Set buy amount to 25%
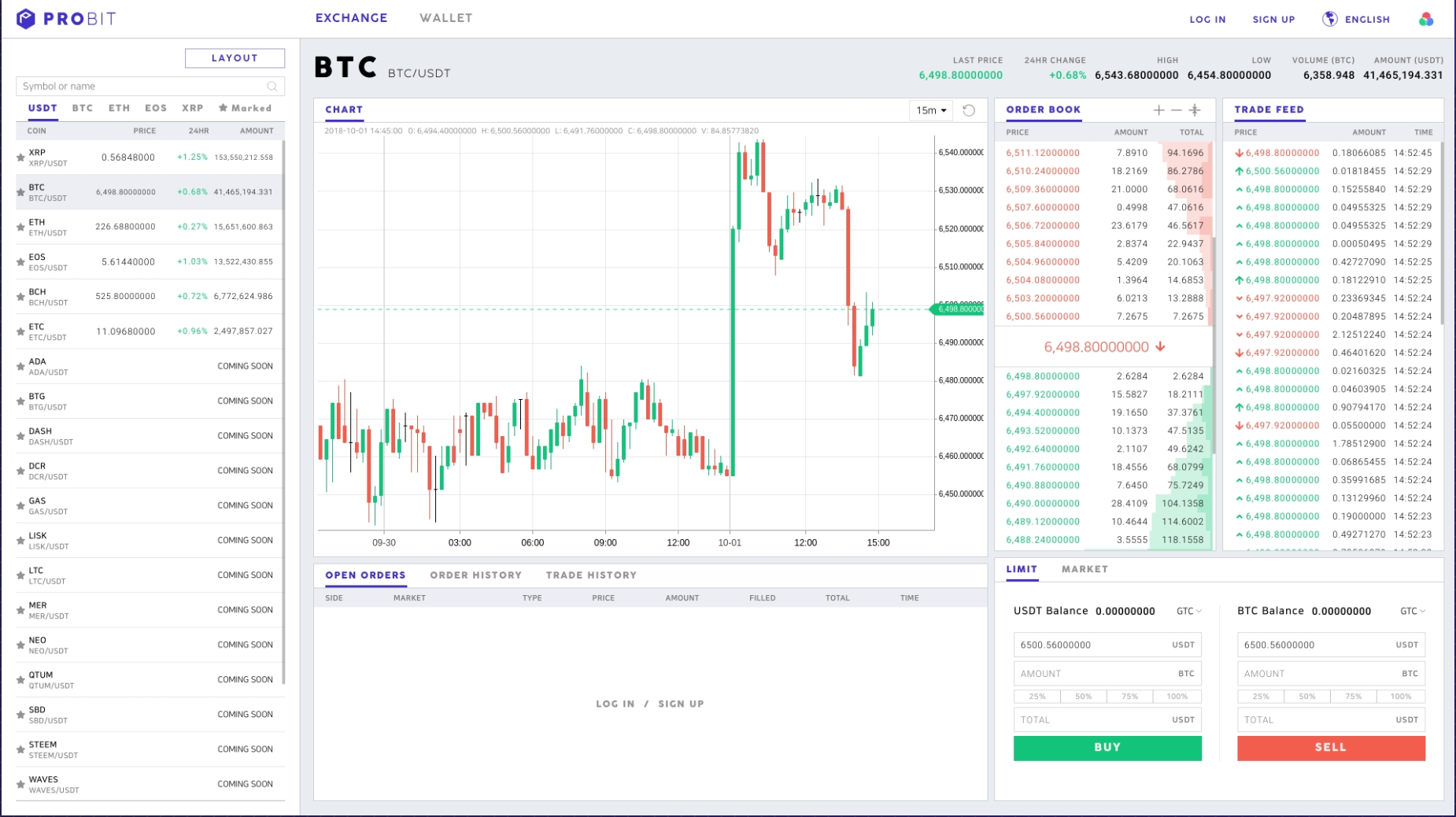 [1037, 697]
